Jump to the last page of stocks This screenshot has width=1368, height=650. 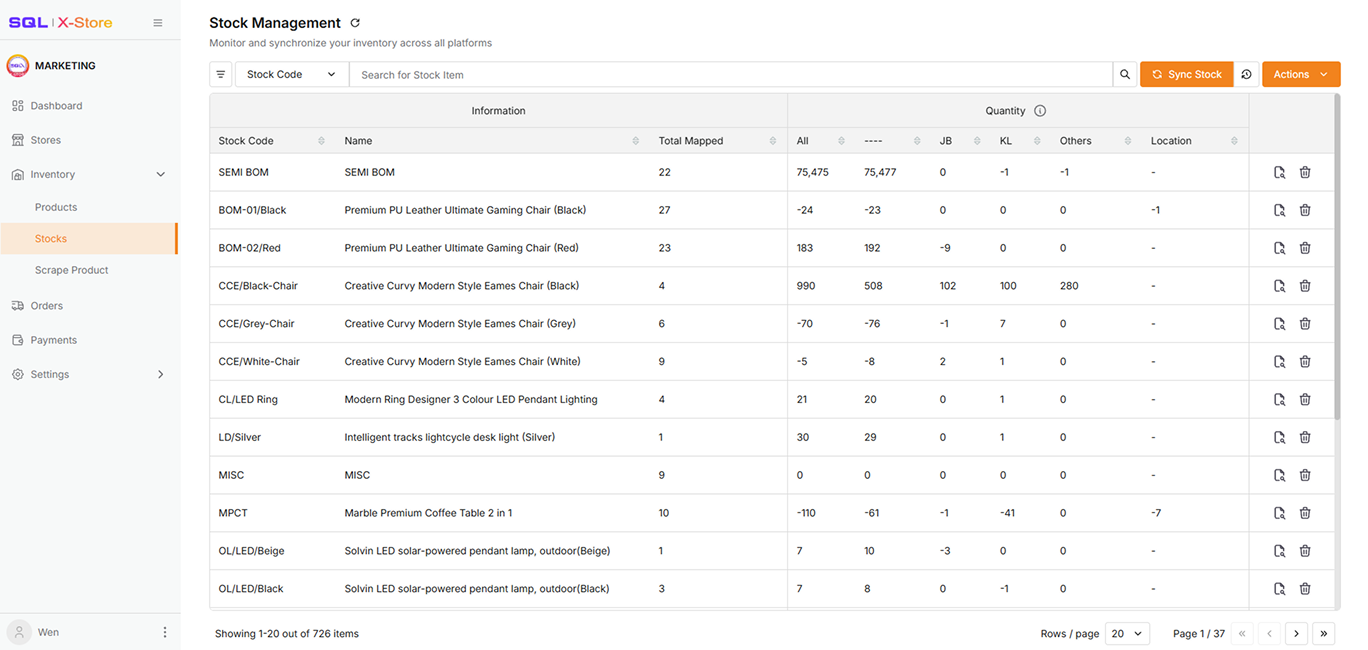click(1324, 634)
